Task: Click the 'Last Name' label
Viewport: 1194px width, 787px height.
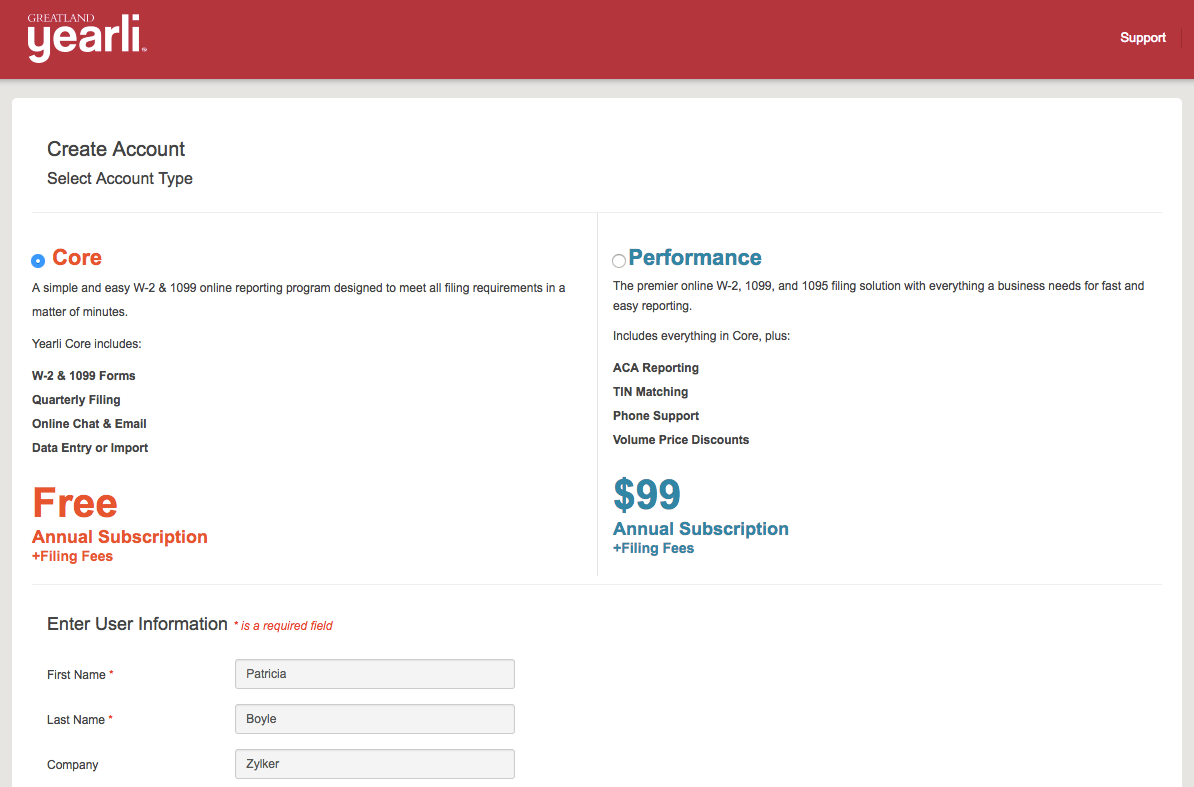Action: (x=75, y=719)
